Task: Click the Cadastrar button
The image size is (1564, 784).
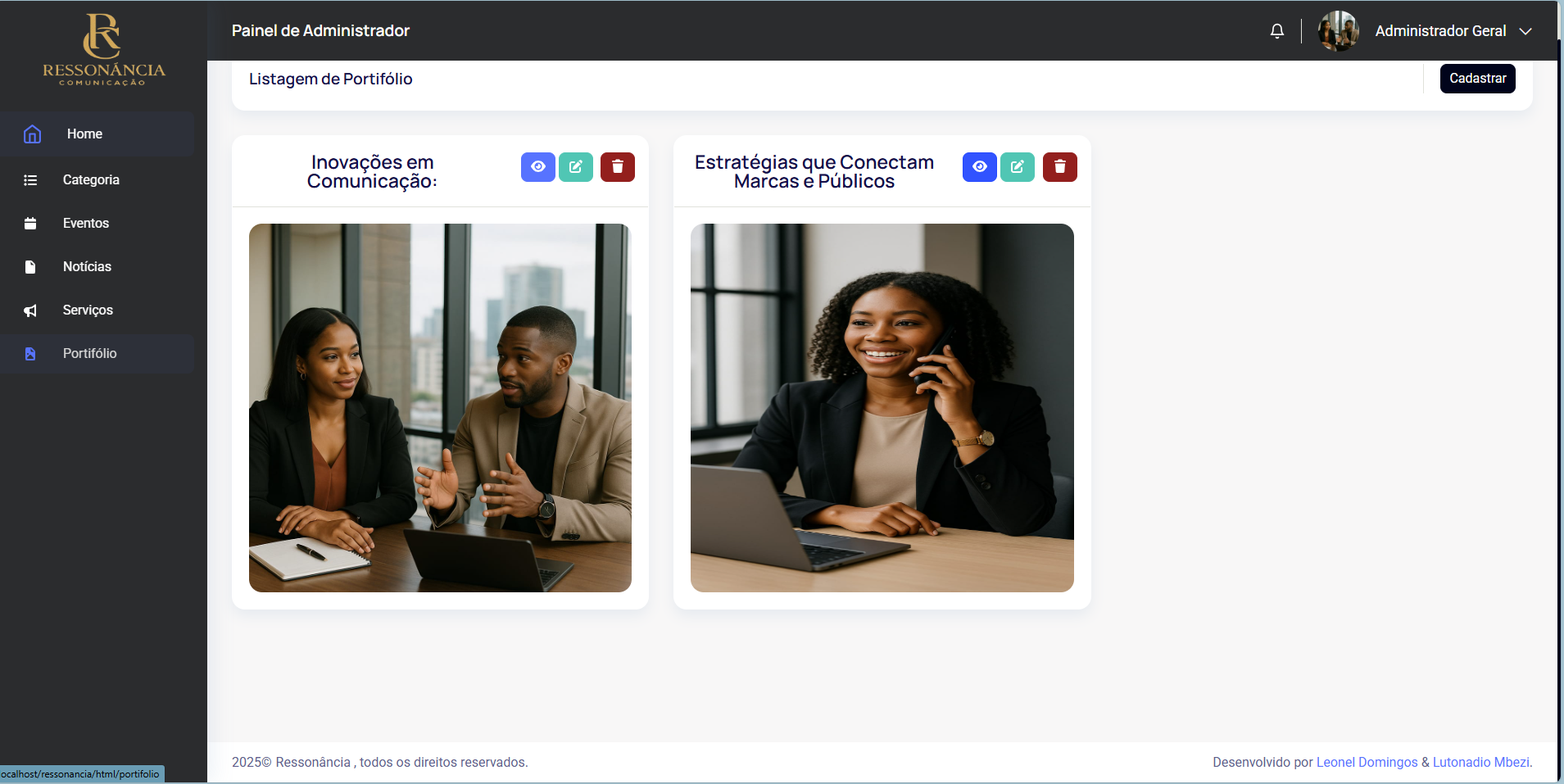Action: tap(1477, 79)
